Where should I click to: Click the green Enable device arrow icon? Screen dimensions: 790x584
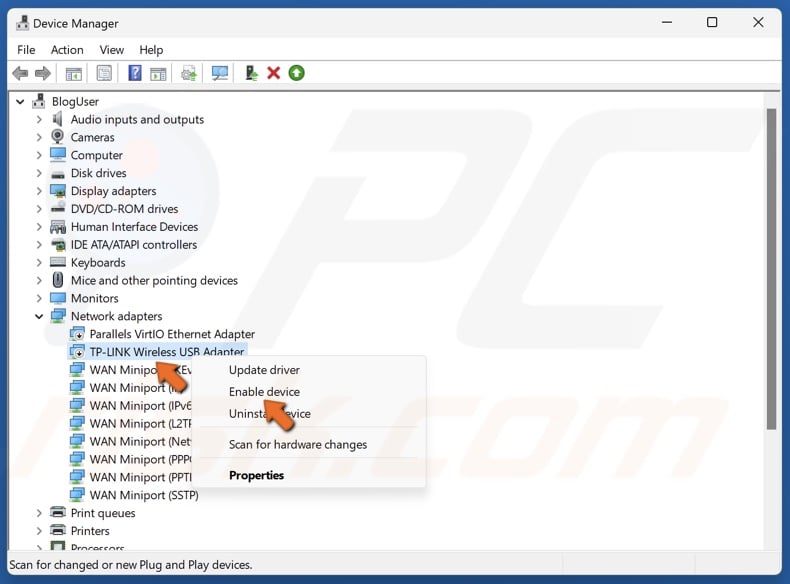pos(297,73)
